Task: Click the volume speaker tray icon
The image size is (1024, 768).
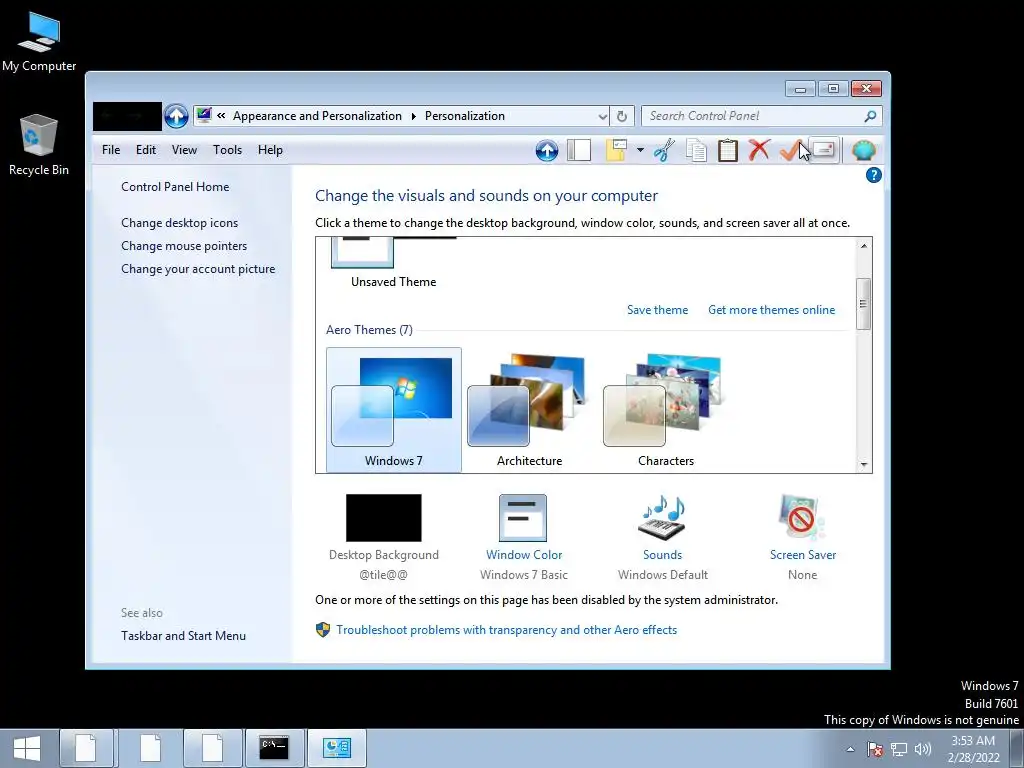Action: 923,749
